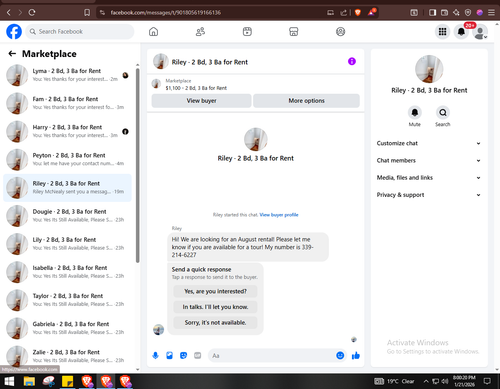This screenshot has height=389, width=500.
Task: Open Fam chat conversation
Action: pyautogui.click(x=67, y=103)
